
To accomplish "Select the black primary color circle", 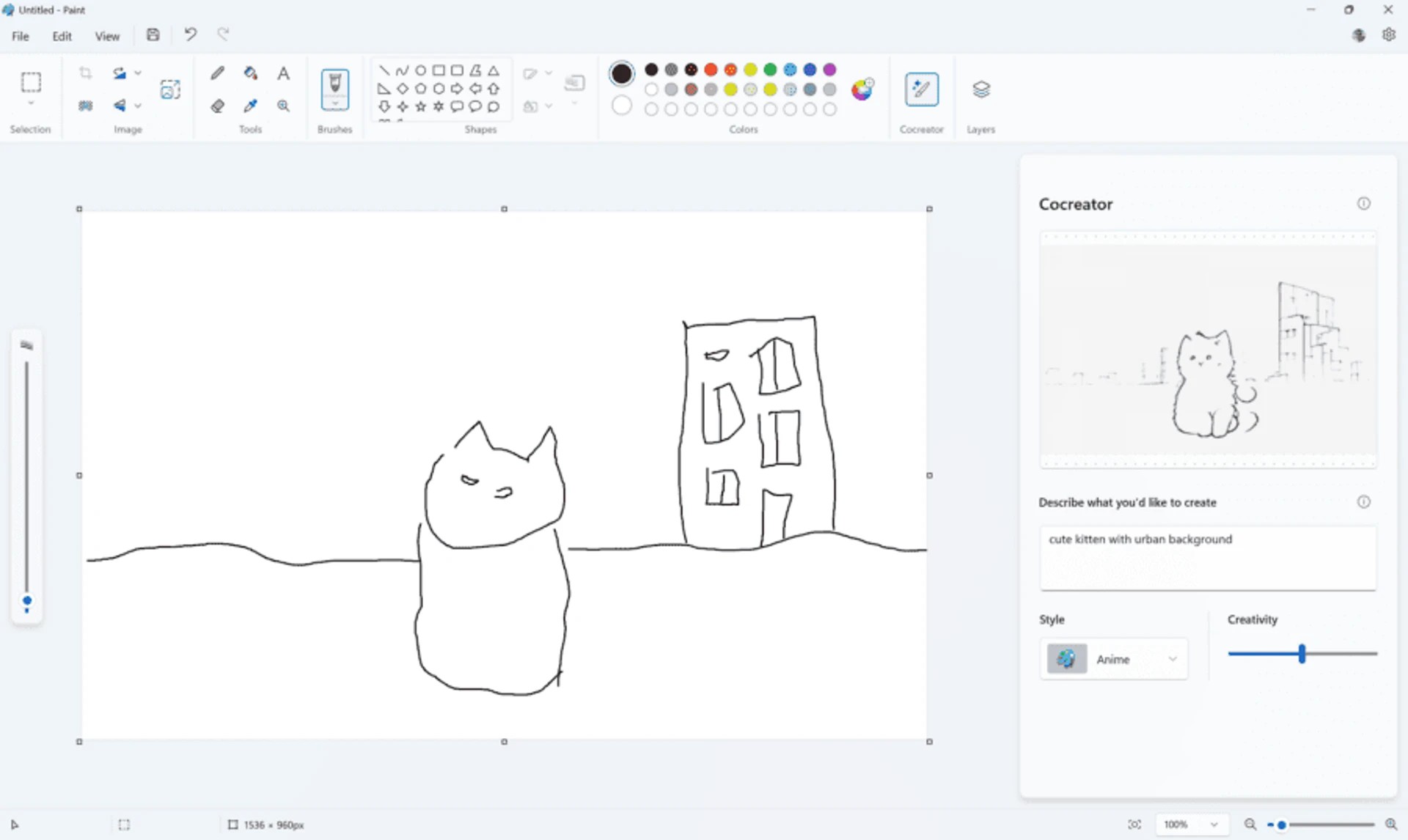I will [621, 73].
